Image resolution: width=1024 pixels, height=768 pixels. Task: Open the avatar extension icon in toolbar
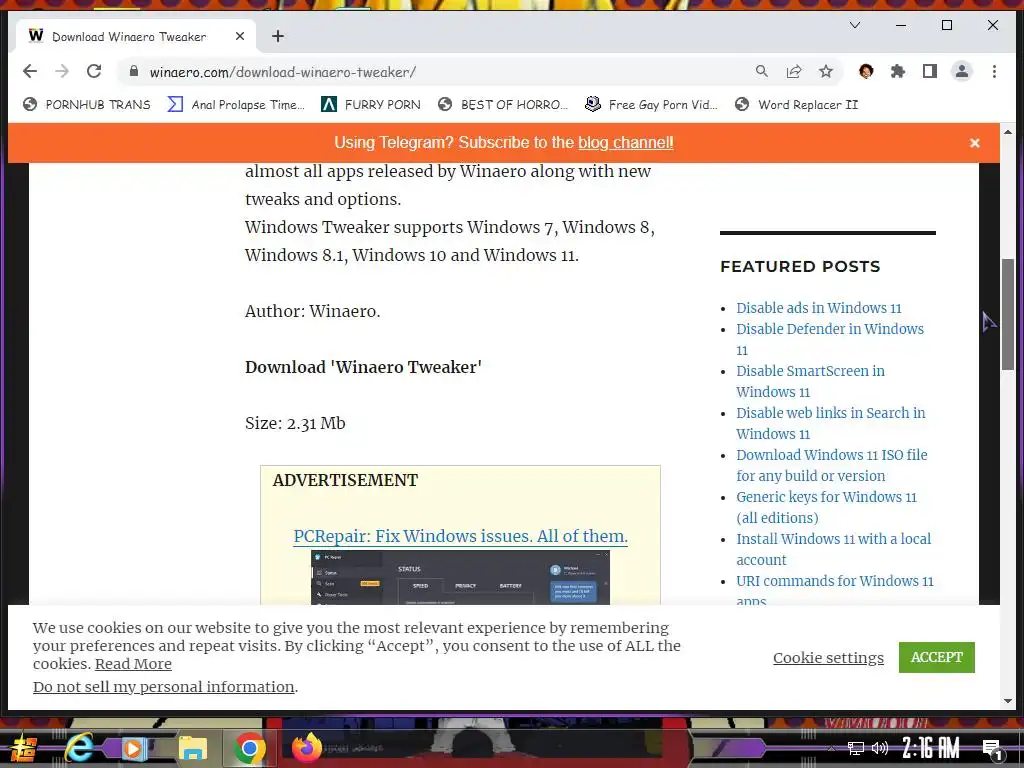tap(866, 71)
